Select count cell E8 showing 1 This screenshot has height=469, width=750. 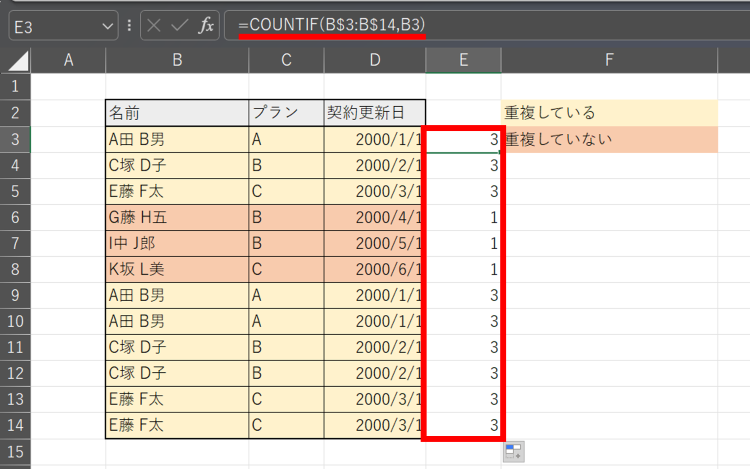pos(463,269)
